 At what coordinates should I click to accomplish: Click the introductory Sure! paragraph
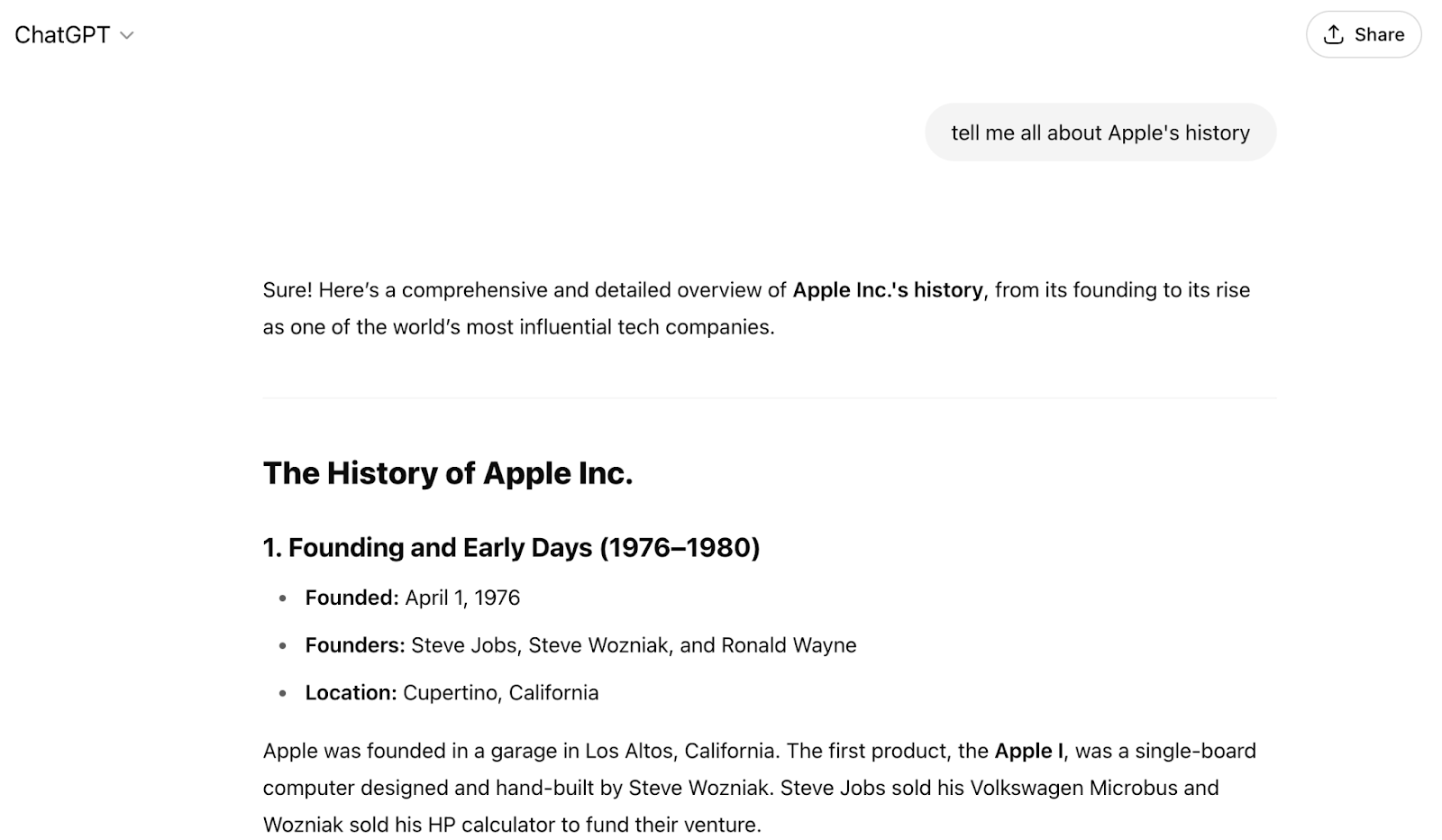click(x=755, y=308)
